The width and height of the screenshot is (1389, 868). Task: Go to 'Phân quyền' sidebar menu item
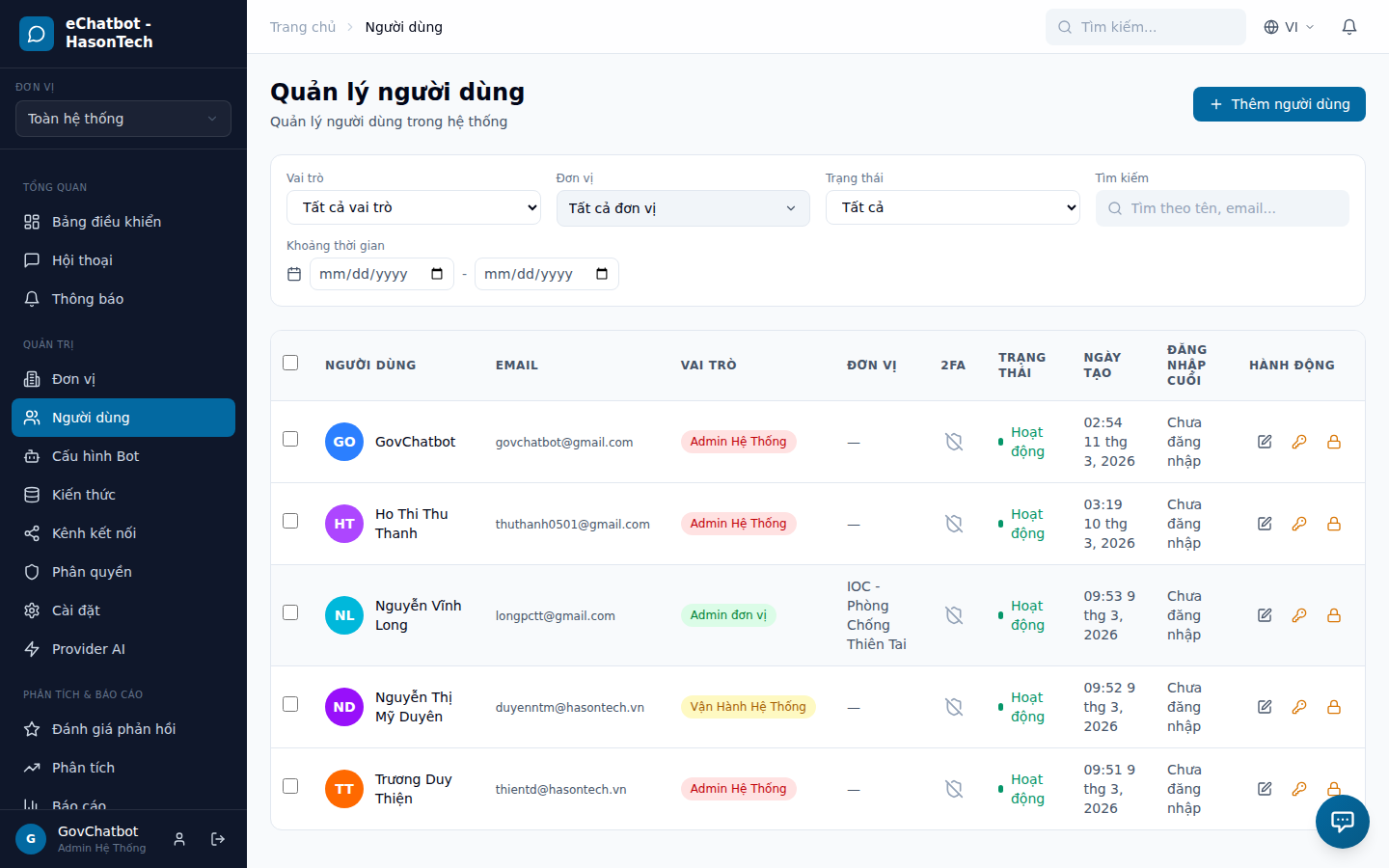pyautogui.click(x=92, y=572)
